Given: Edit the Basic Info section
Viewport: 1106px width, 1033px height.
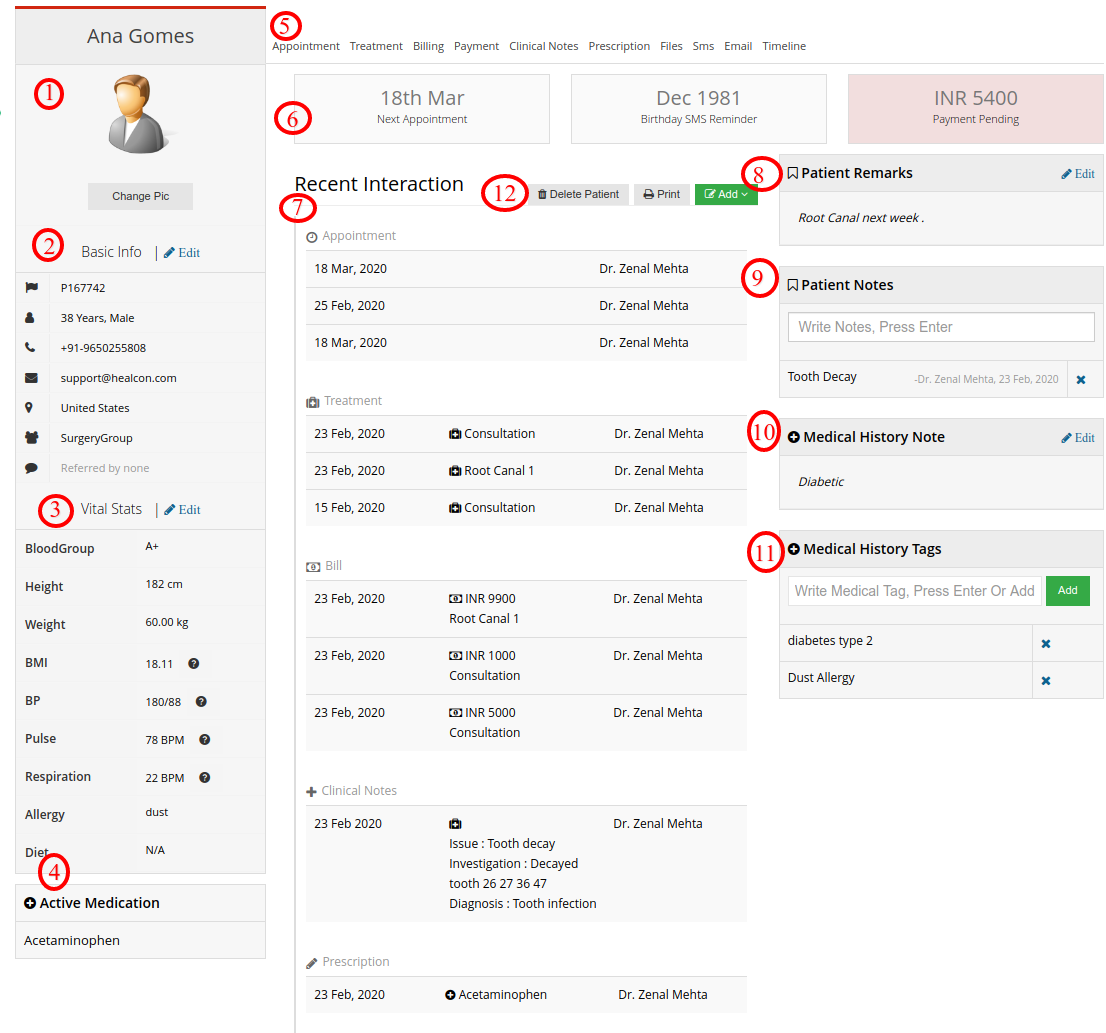Looking at the screenshot, I should click(182, 252).
